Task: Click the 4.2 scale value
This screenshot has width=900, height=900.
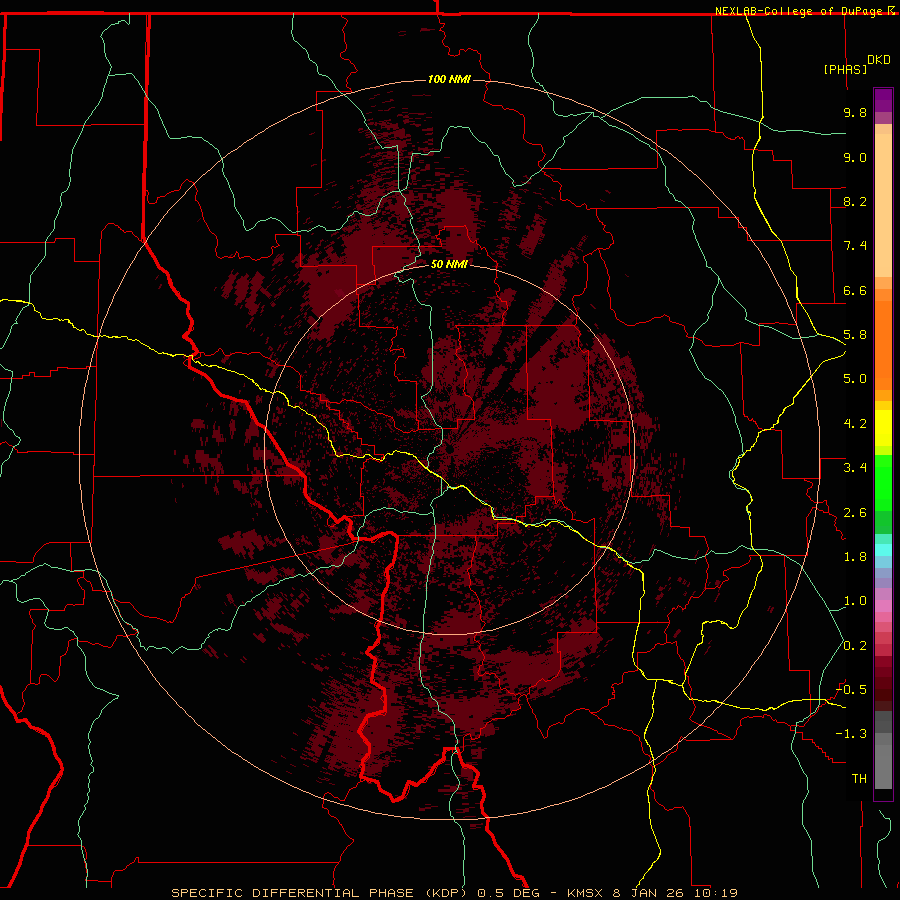Action: click(x=854, y=424)
